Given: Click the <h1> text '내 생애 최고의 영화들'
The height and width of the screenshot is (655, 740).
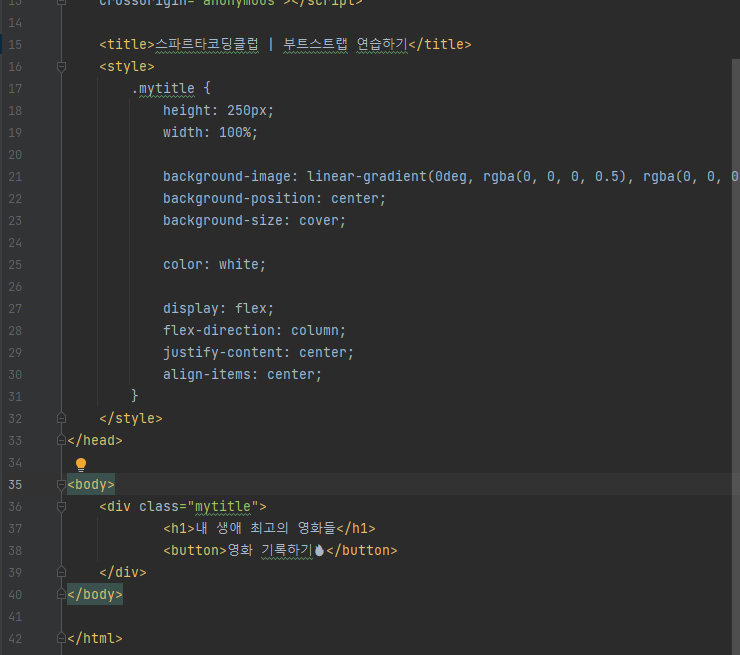Looking at the screenshot, I should click(265, 528).
